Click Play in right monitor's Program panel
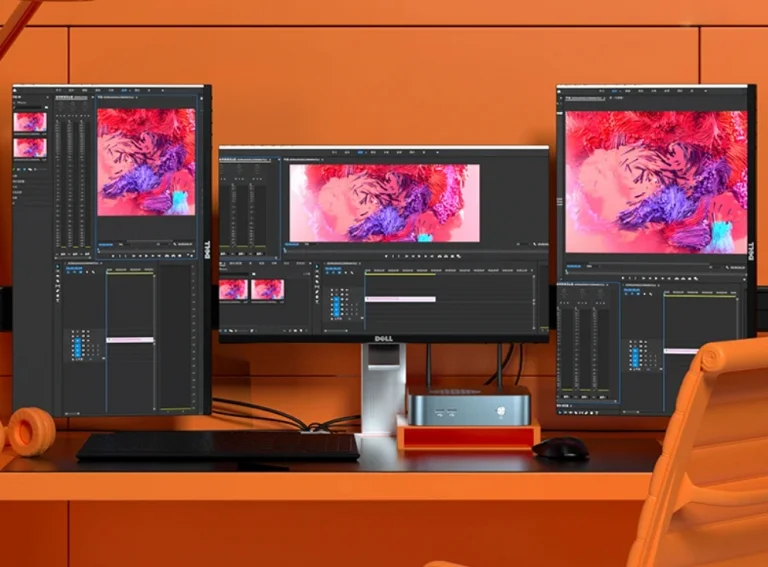768x567 pixels. click(656, 279)
